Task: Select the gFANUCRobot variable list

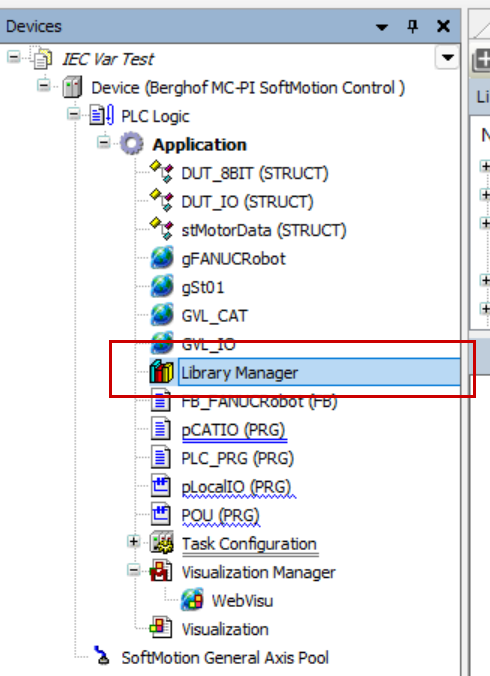Action: (x=233, y=259)
